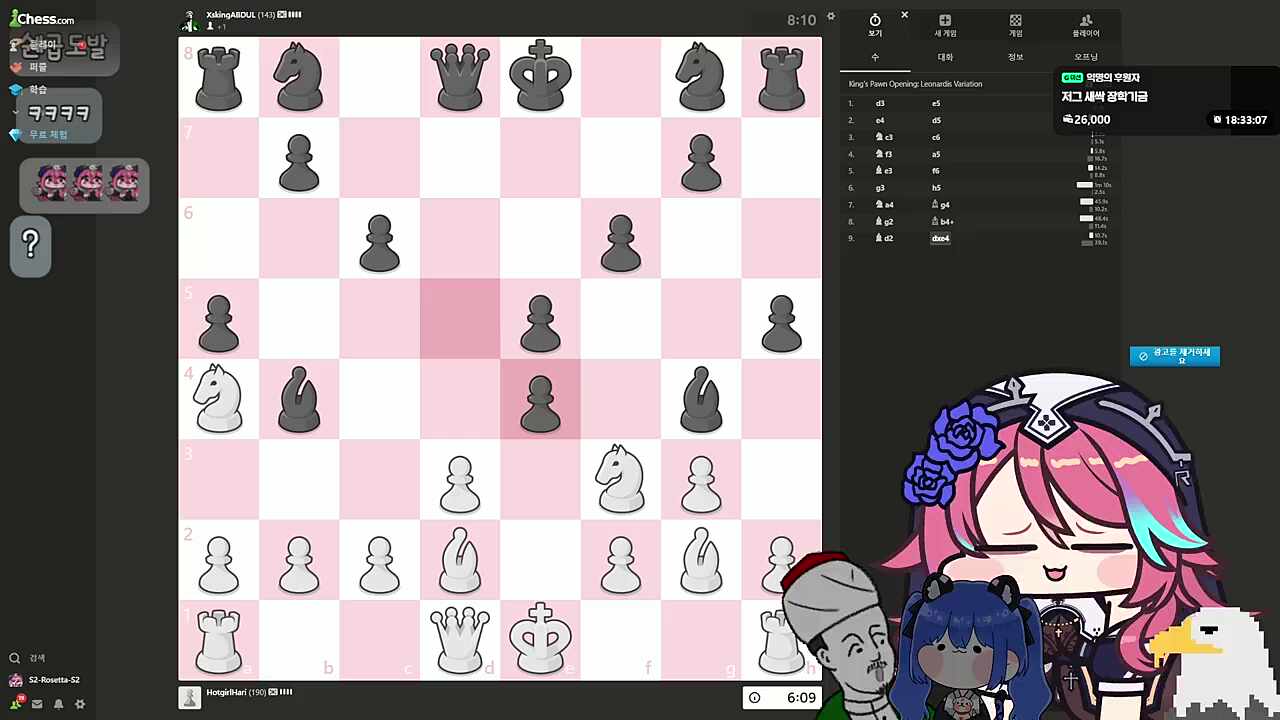Open the friends icon with notification badge

click(x=17, y=703)
